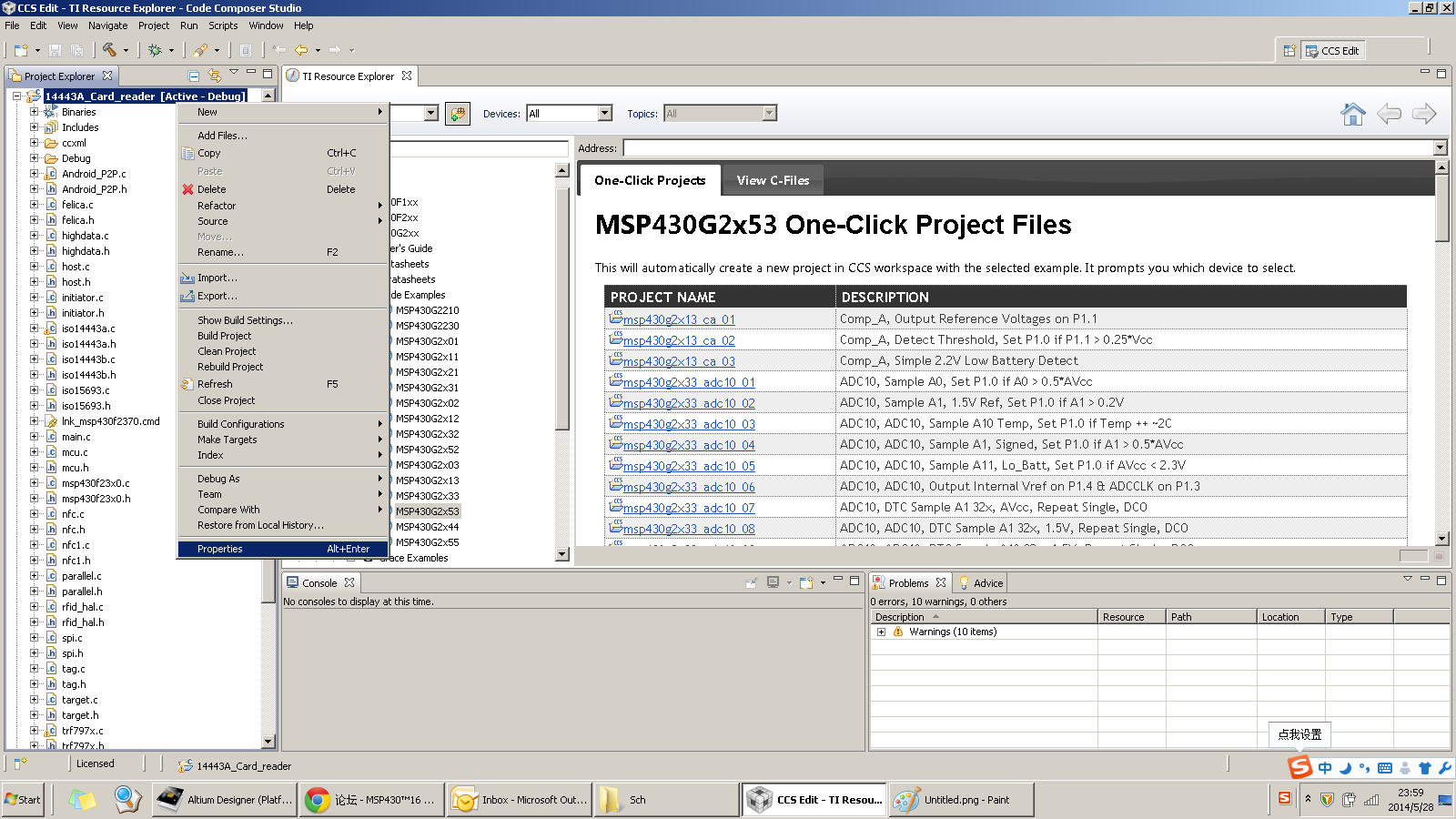1456x819 pixels.
Task: Click the package icon beside Devices filter
Action: coord(458,114)
